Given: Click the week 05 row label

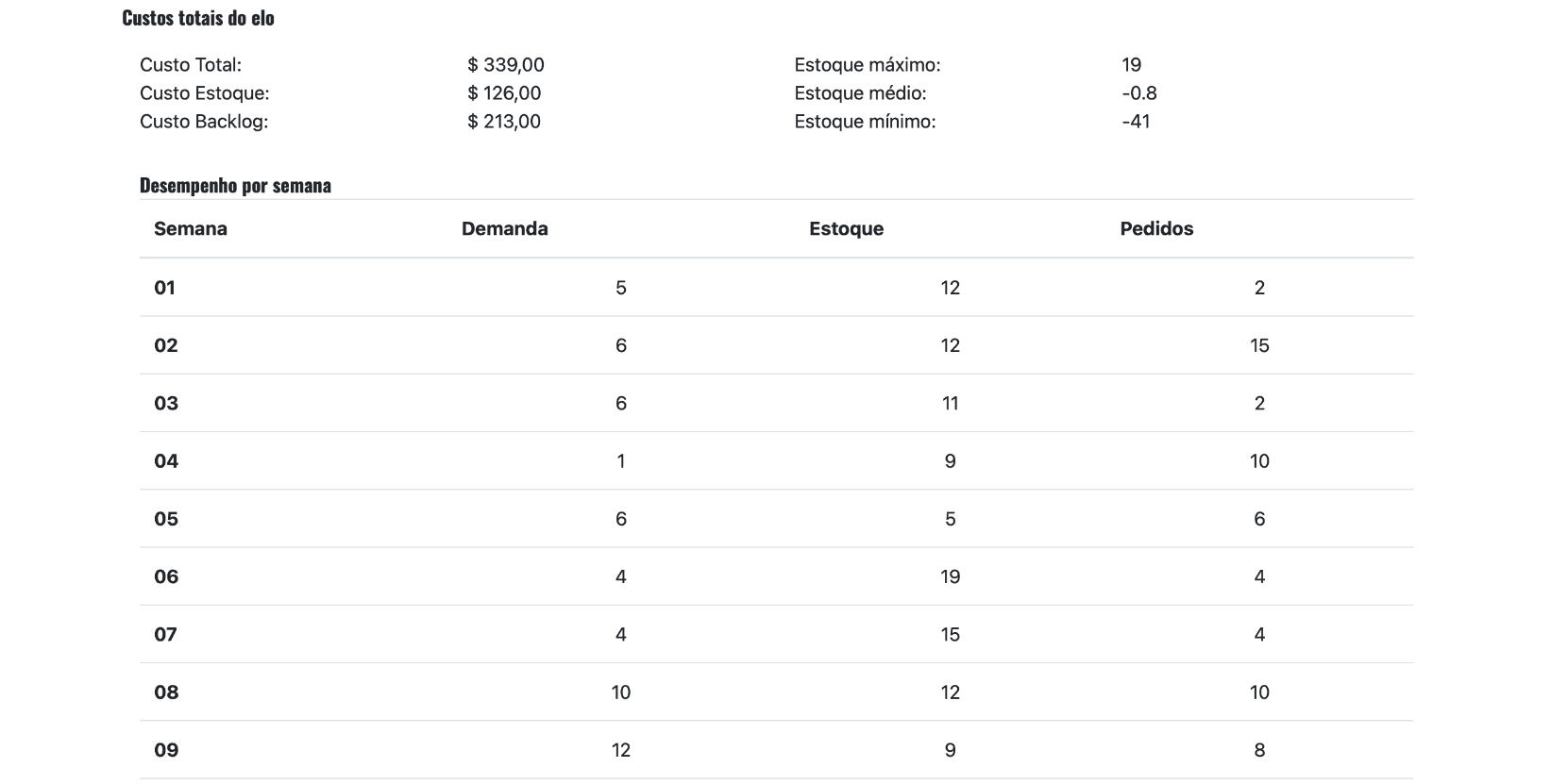Looking at the screenshot, I should 166,519.
